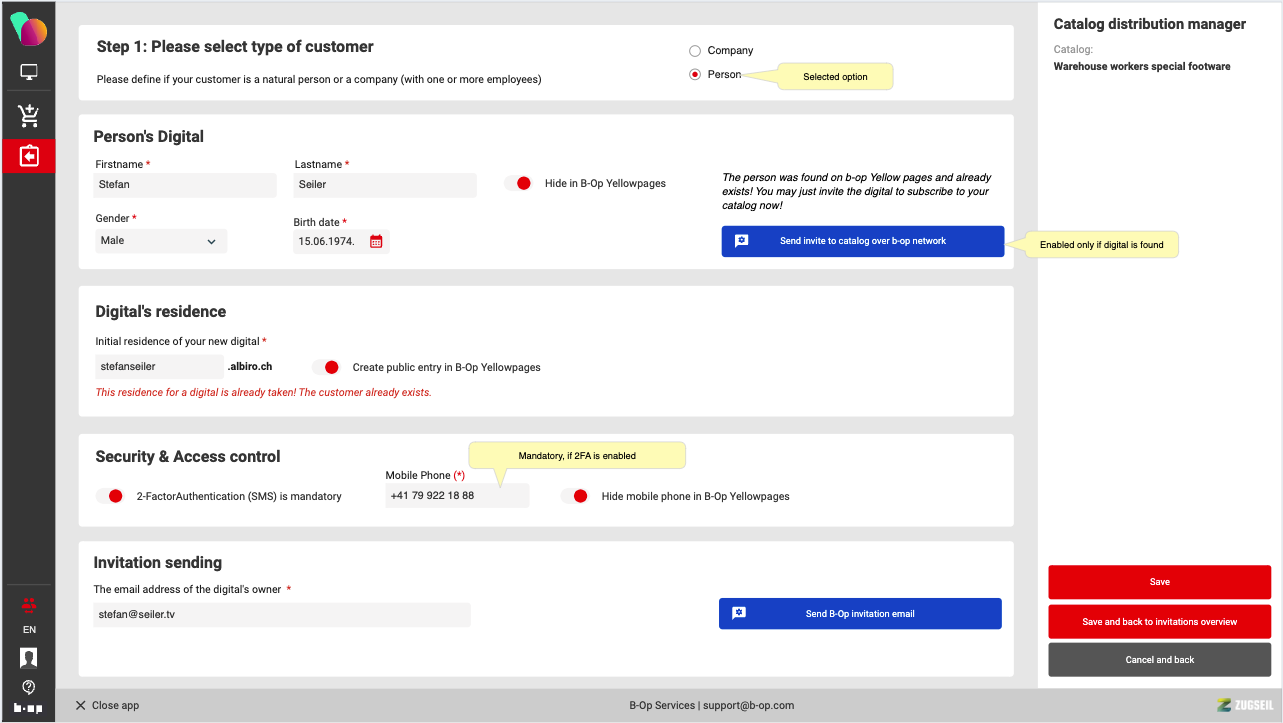The image size is (1283, 723).
Task: Click the colorful app logo at top left
Action: (x=29, y=30)
